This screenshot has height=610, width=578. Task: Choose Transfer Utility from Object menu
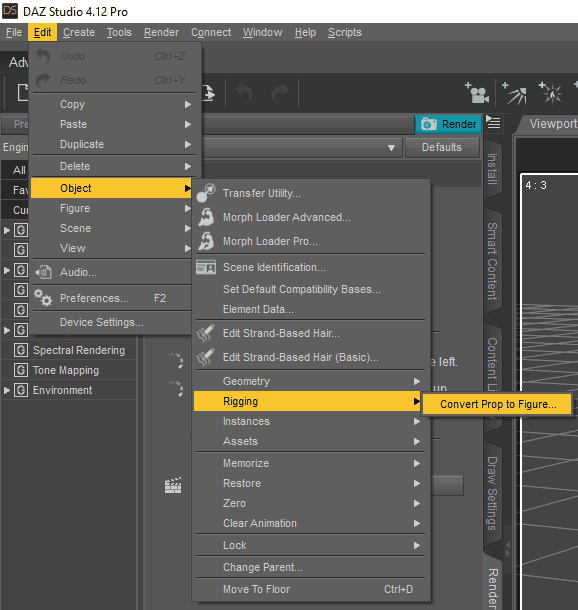point(310,193)
